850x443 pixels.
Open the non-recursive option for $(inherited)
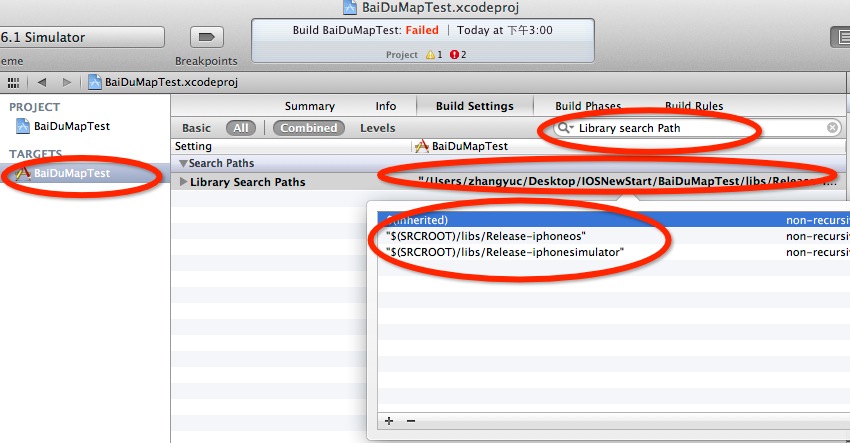[817, 220]
